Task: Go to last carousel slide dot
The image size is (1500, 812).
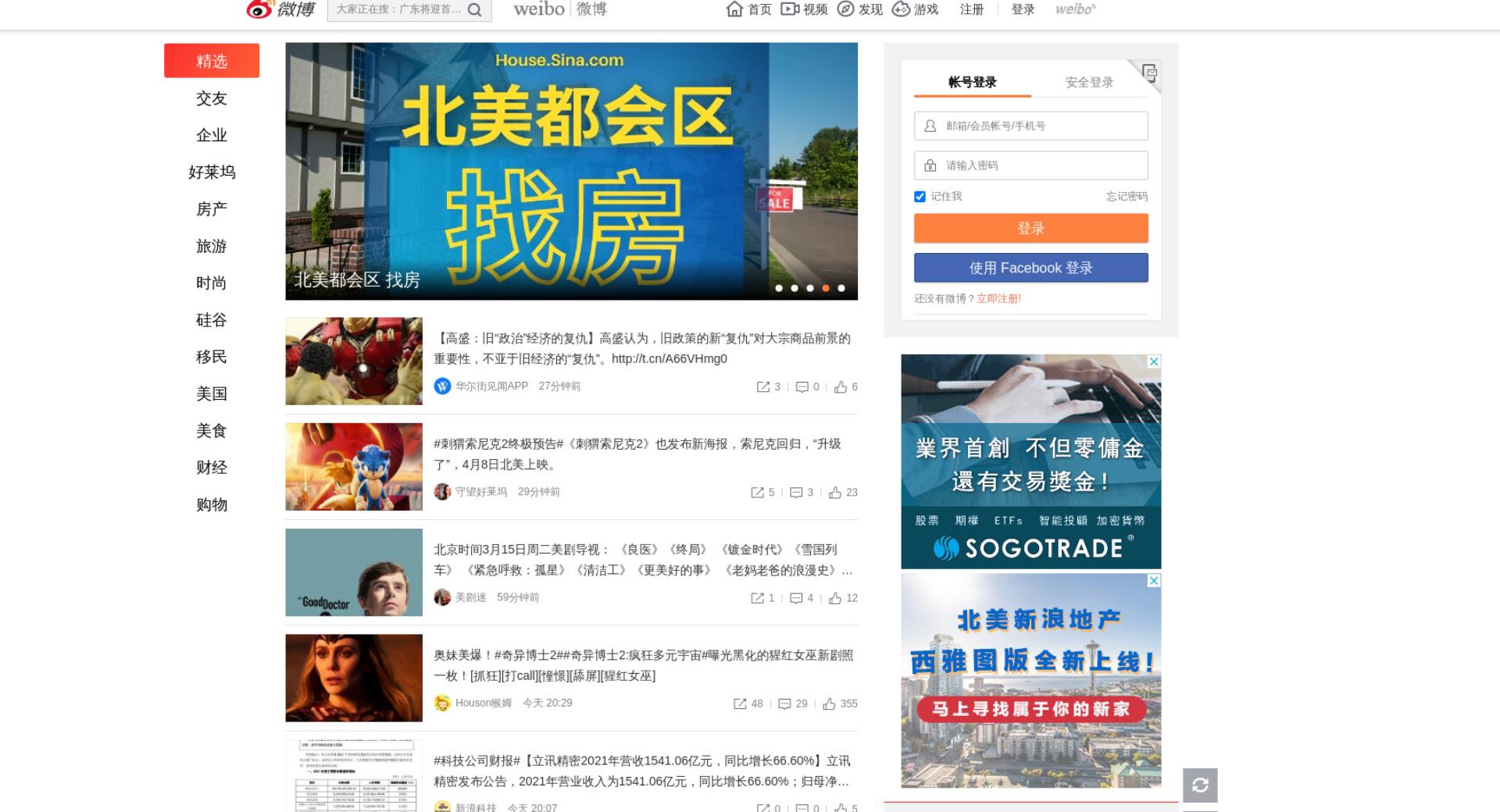Action: tap(841, 288)
